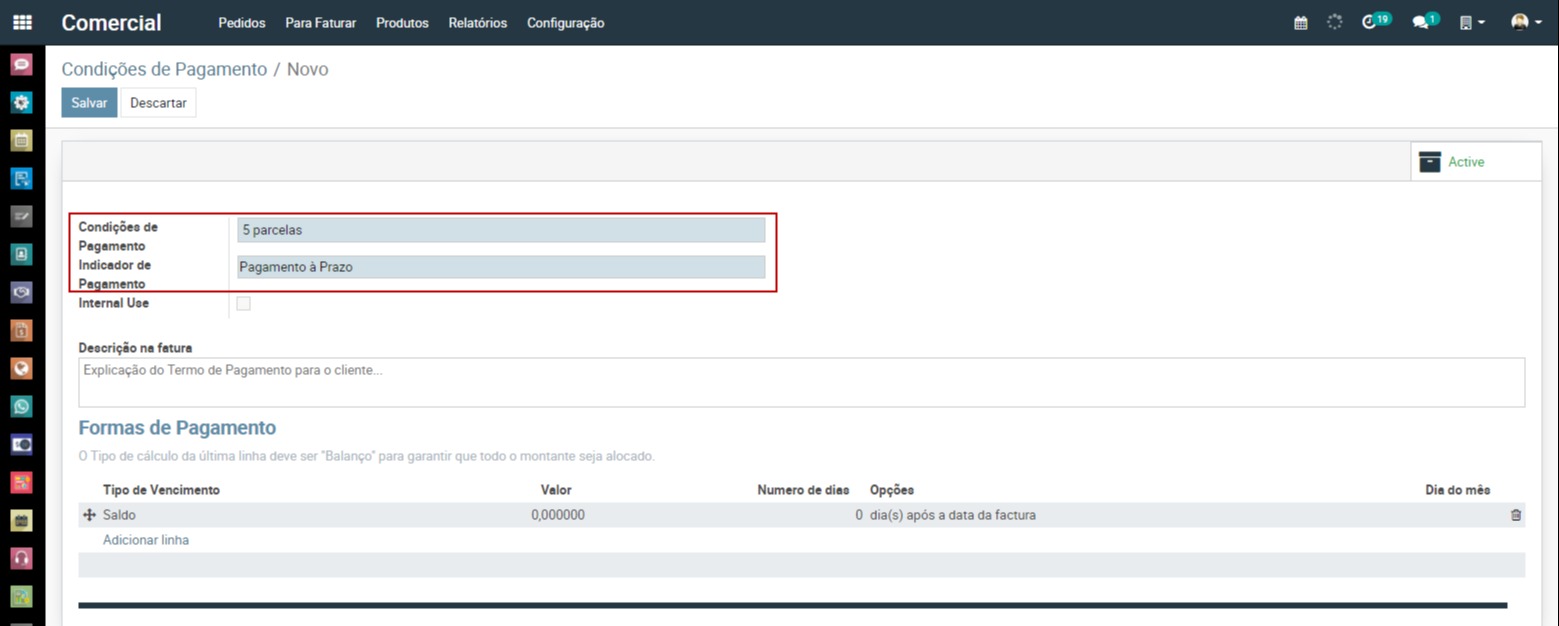This screenshot has height=626, width=1559.
Task: Expand the company building dropdown
Action: [1471, 22]
